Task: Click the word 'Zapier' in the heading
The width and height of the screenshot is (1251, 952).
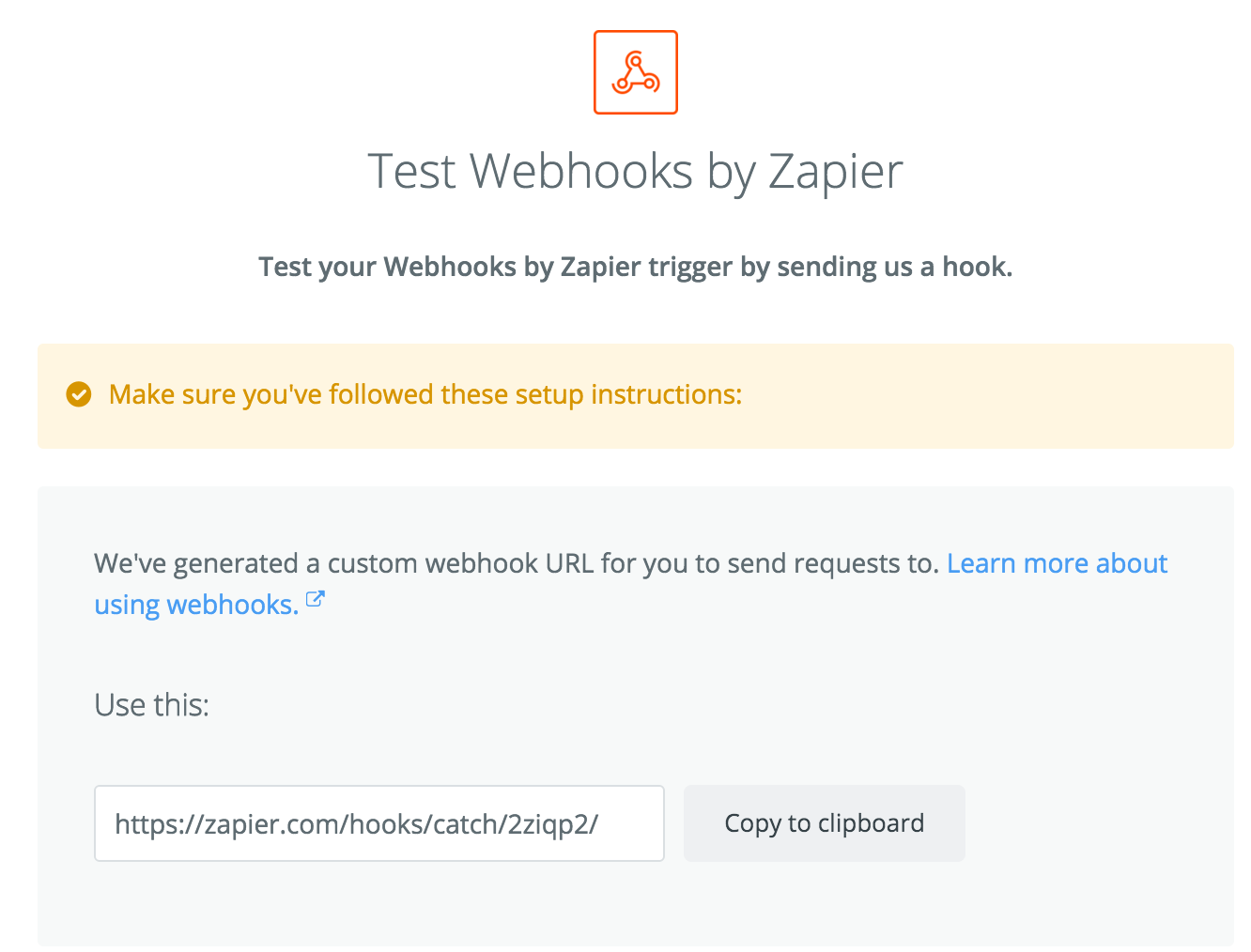Action: coord(836,174)
